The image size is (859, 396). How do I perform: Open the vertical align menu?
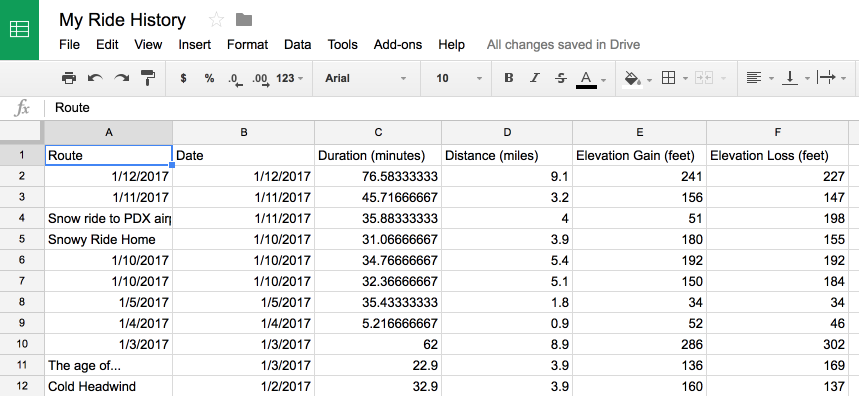pyautogui.click(x=789, y=78)
